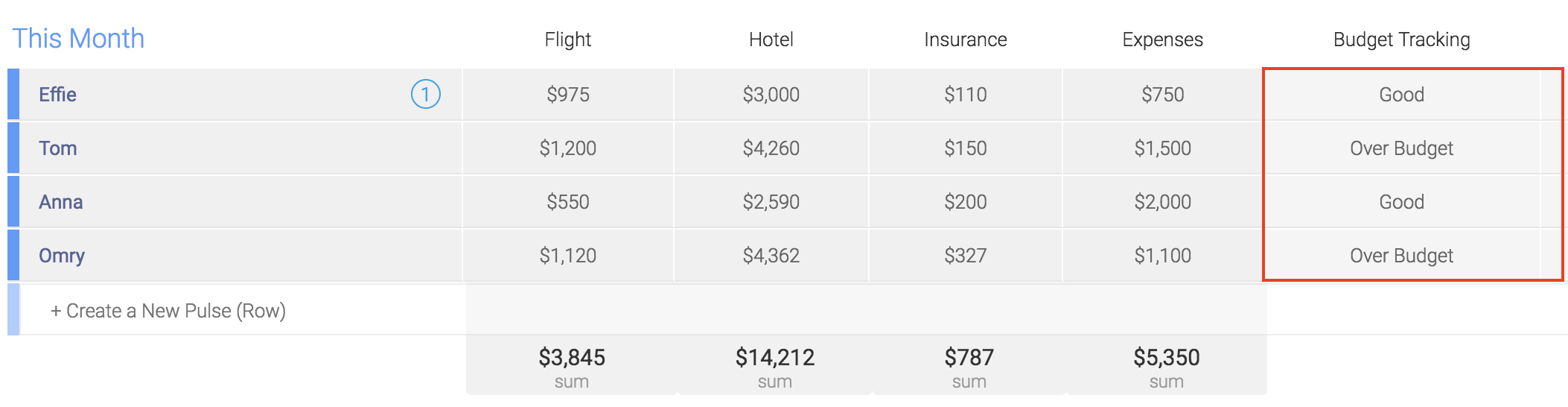This screenshot has height=407, width=1568.
Task: Select the Flight column header
Action: pos(567,40)
